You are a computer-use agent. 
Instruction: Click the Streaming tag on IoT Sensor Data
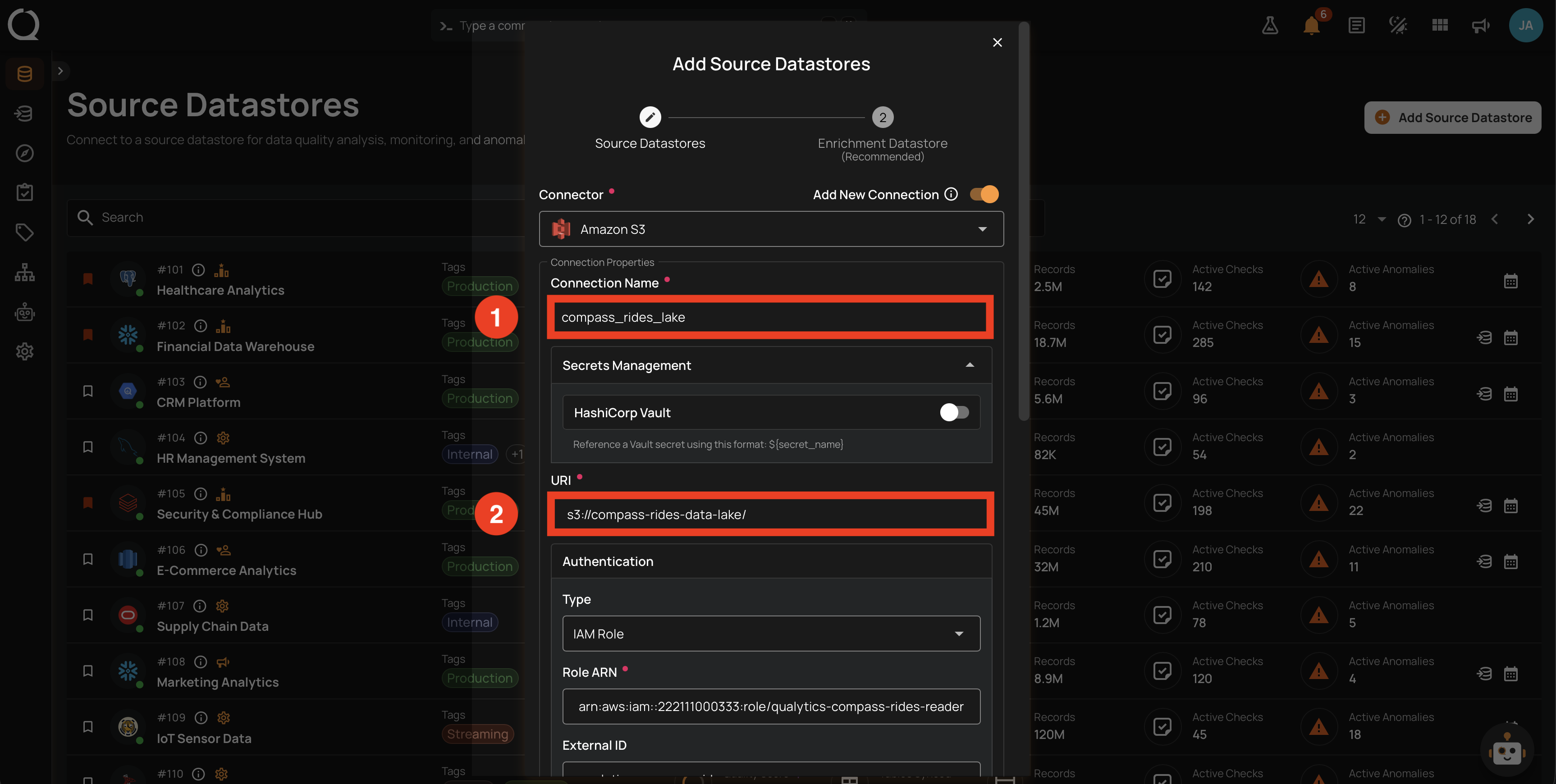477,734
